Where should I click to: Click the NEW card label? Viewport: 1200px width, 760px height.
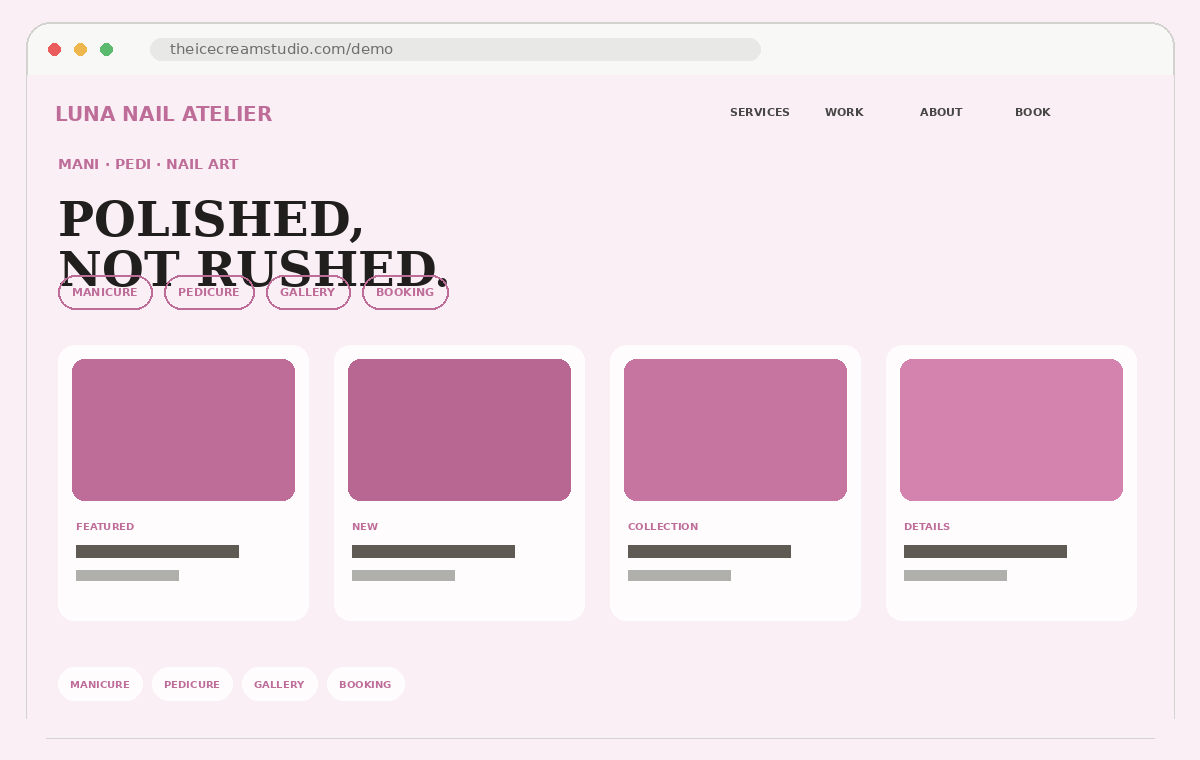365,527
